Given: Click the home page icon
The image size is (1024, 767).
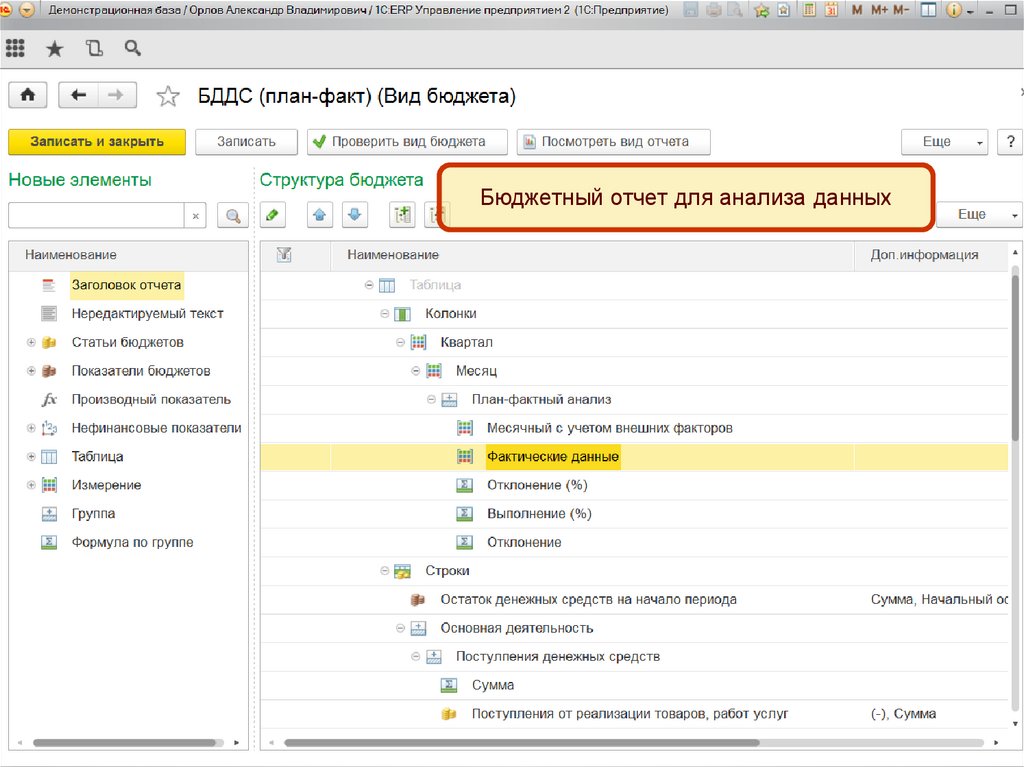Looking at the screenshot, I should (x=28, y=95).
